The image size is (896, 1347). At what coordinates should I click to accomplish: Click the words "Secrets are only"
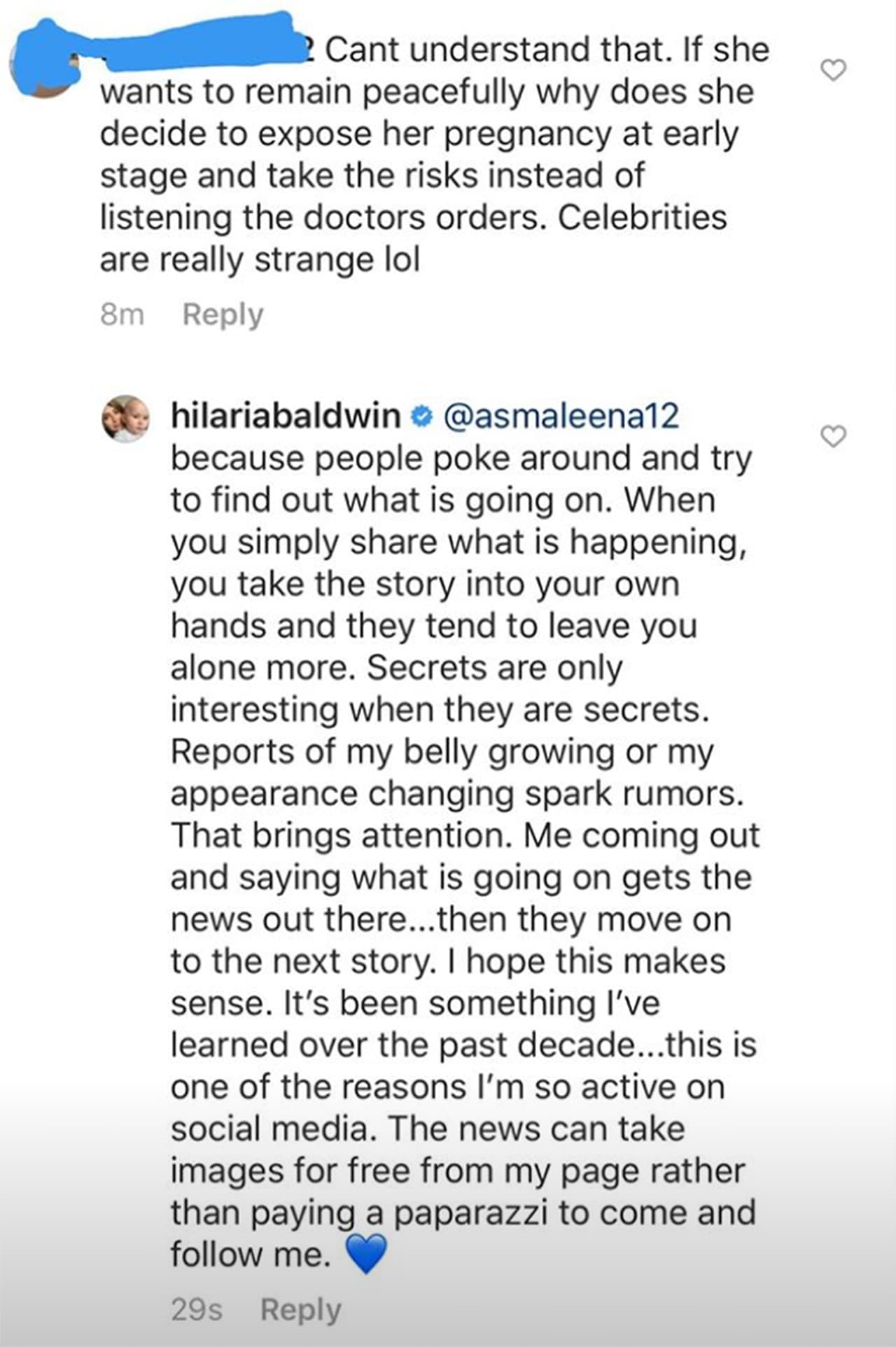pyautogui.click(x=494, y=668)
